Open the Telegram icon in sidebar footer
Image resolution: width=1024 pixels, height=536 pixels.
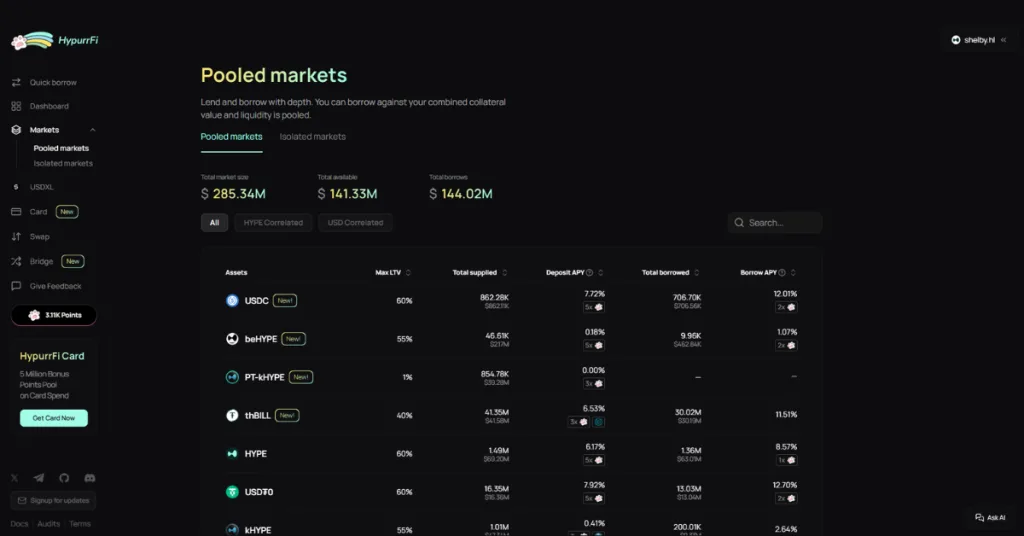(x=39, y=479)
